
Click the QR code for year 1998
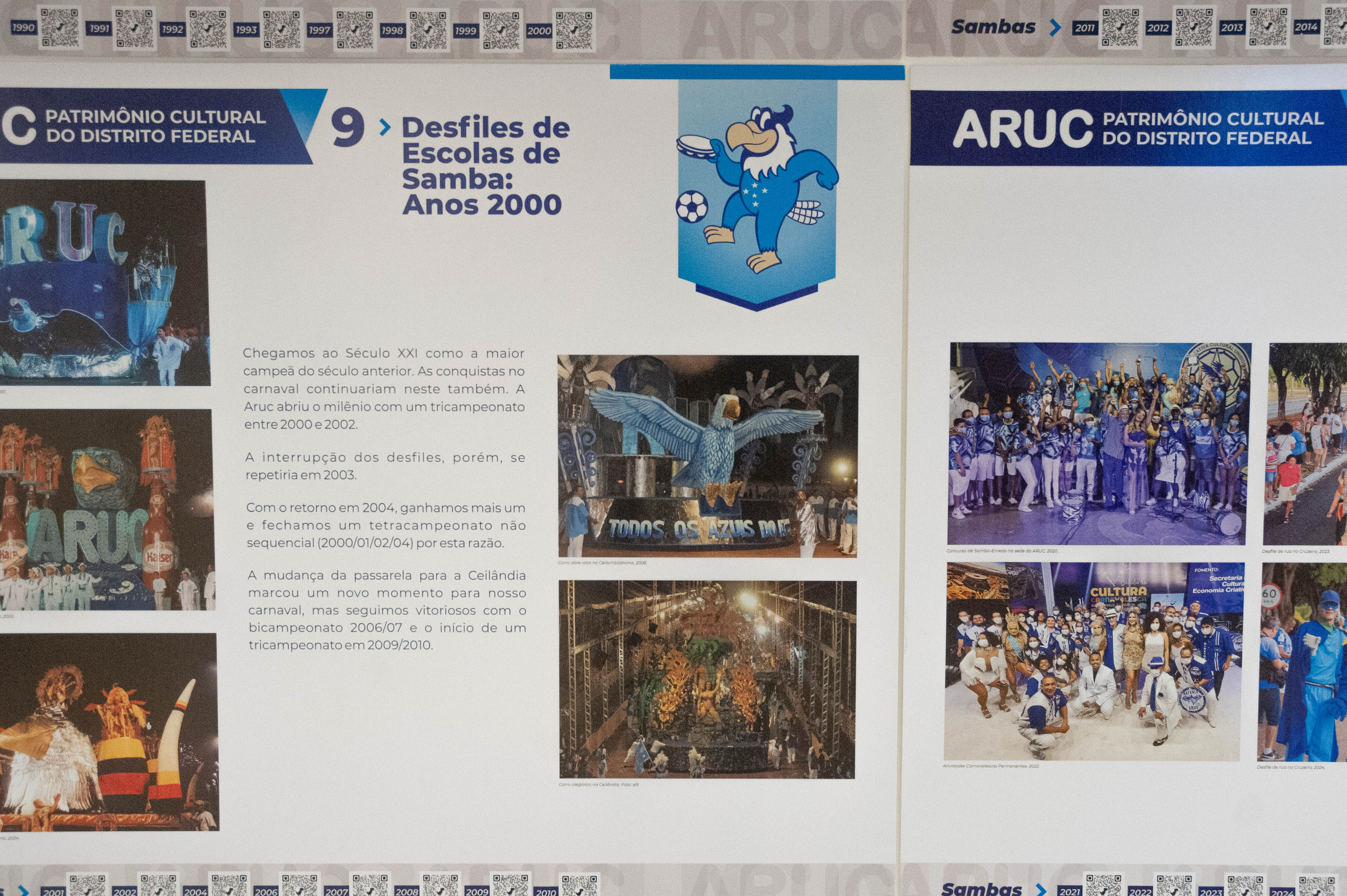428,30
